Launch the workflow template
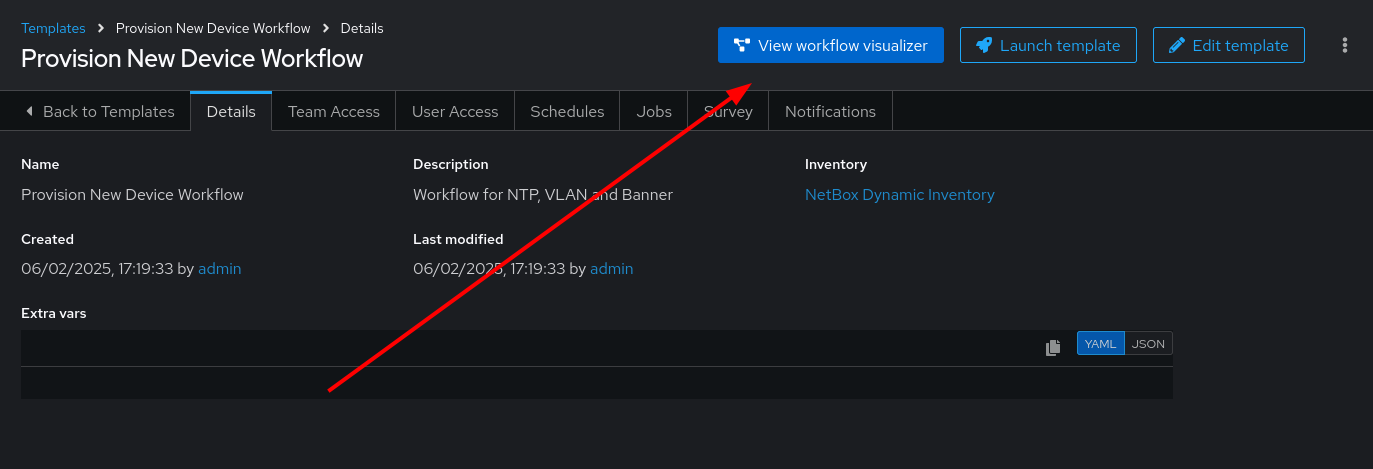1373x469 pixels. (x=1048, y=45)
